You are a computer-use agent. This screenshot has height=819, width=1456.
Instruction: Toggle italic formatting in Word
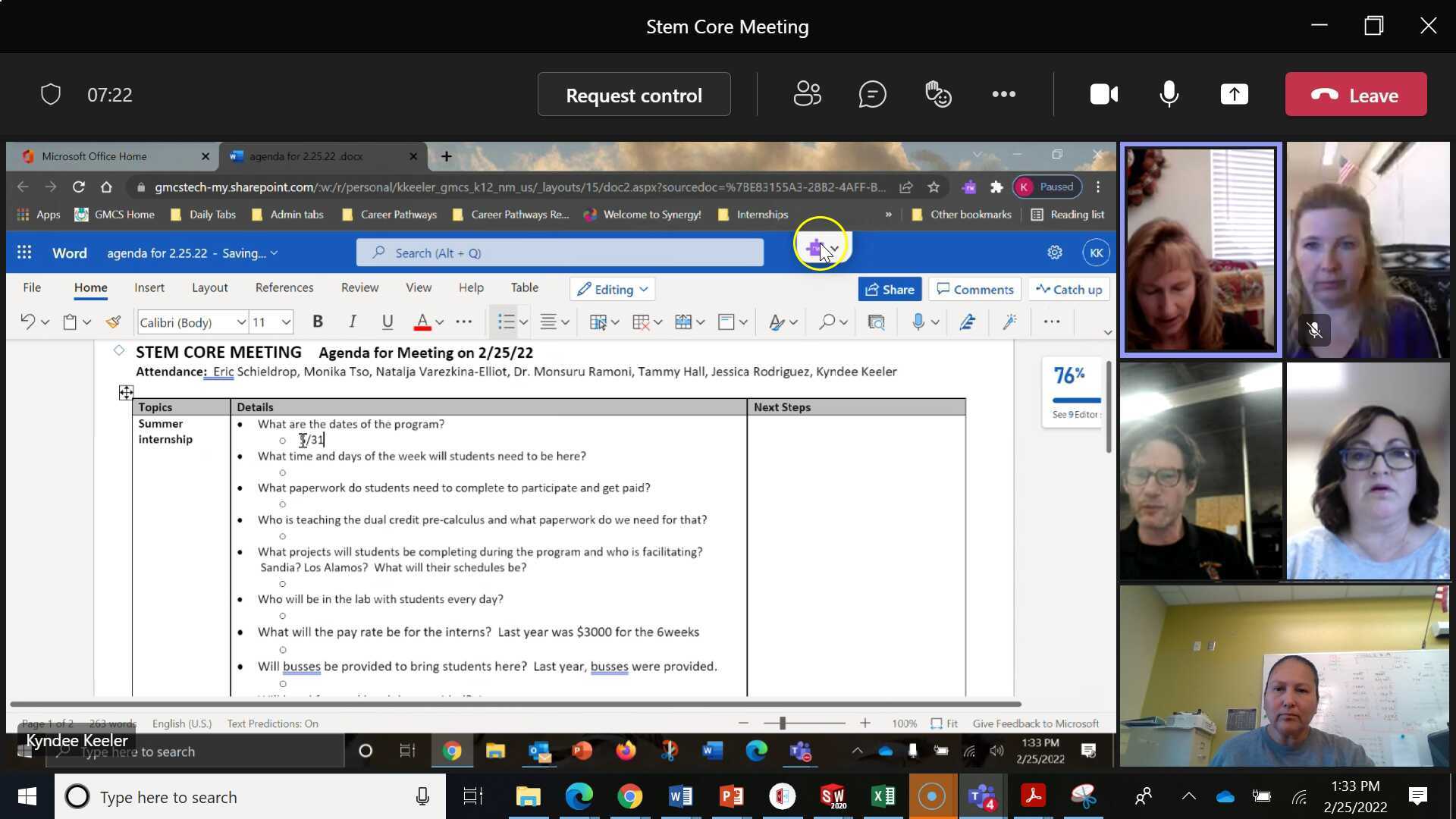[x=353, y=322]
